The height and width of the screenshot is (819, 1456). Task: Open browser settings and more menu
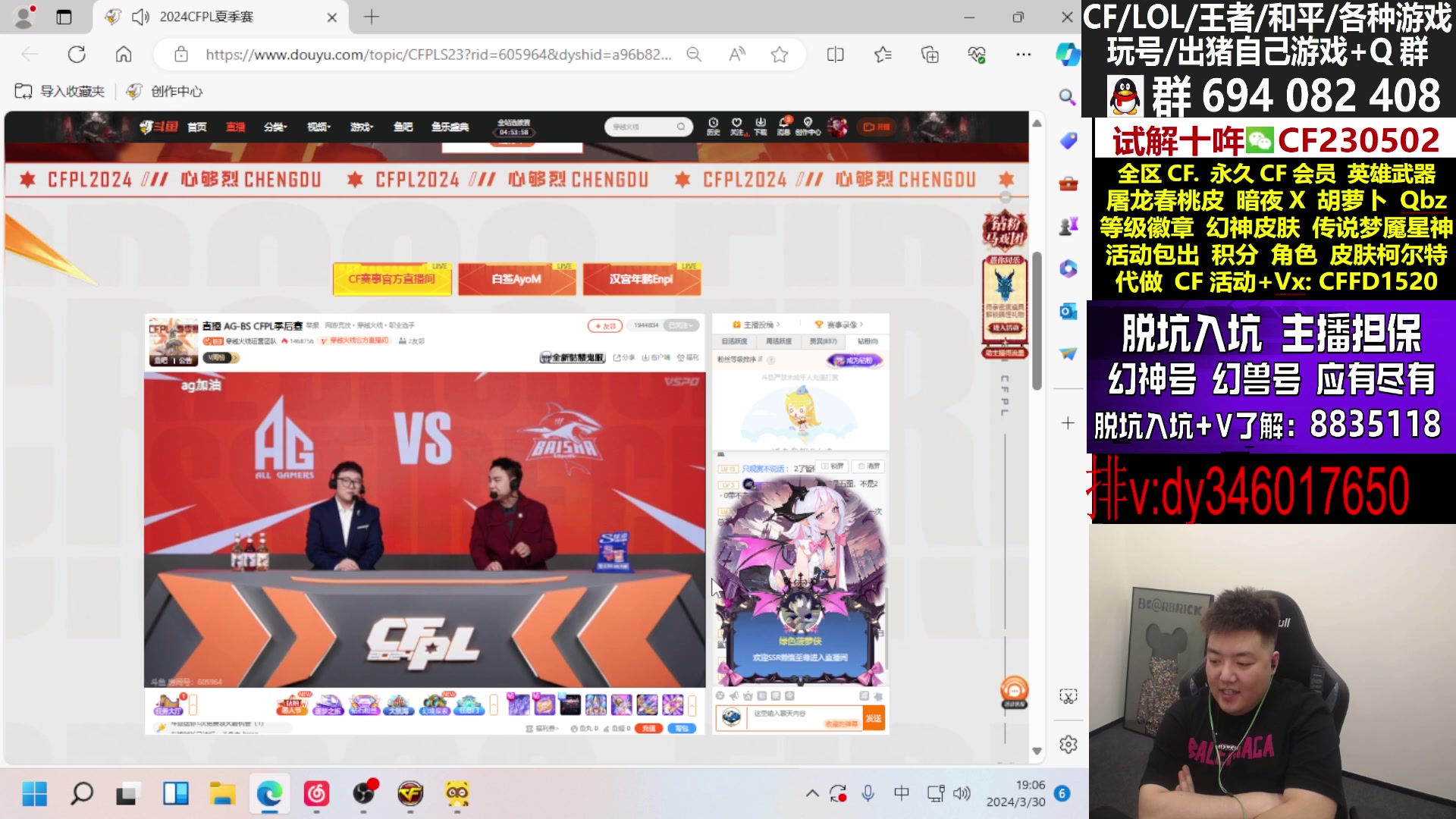click(x=1024, y=55)
